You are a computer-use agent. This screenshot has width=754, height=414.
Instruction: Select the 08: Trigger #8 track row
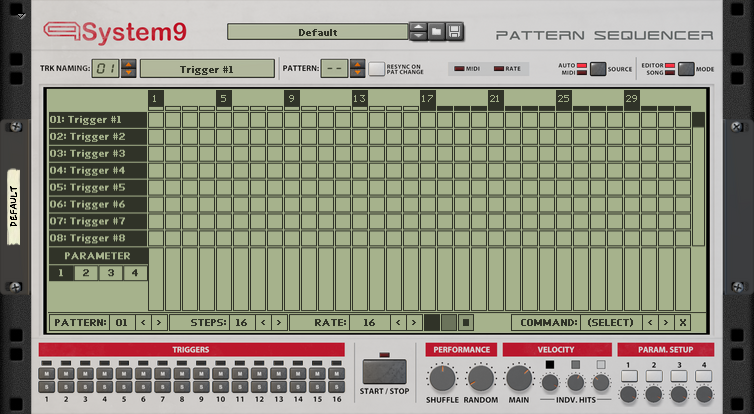click(x=98, y=238)
